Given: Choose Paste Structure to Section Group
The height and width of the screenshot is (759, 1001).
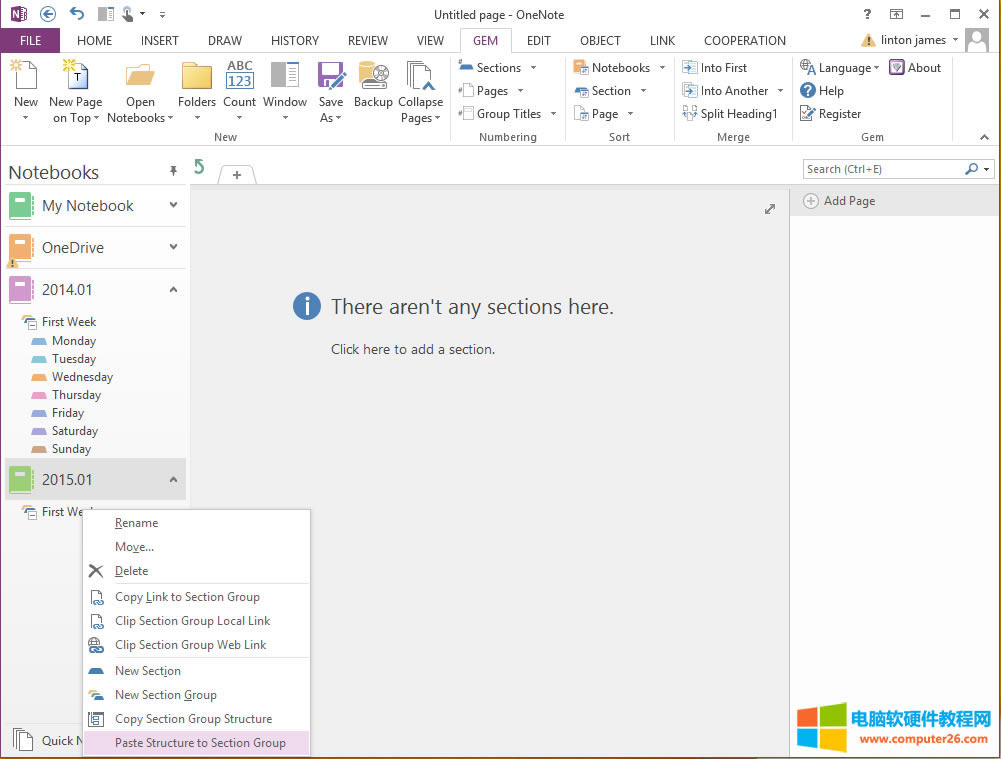Looking at the screenshot, I should tap(200, 743).
